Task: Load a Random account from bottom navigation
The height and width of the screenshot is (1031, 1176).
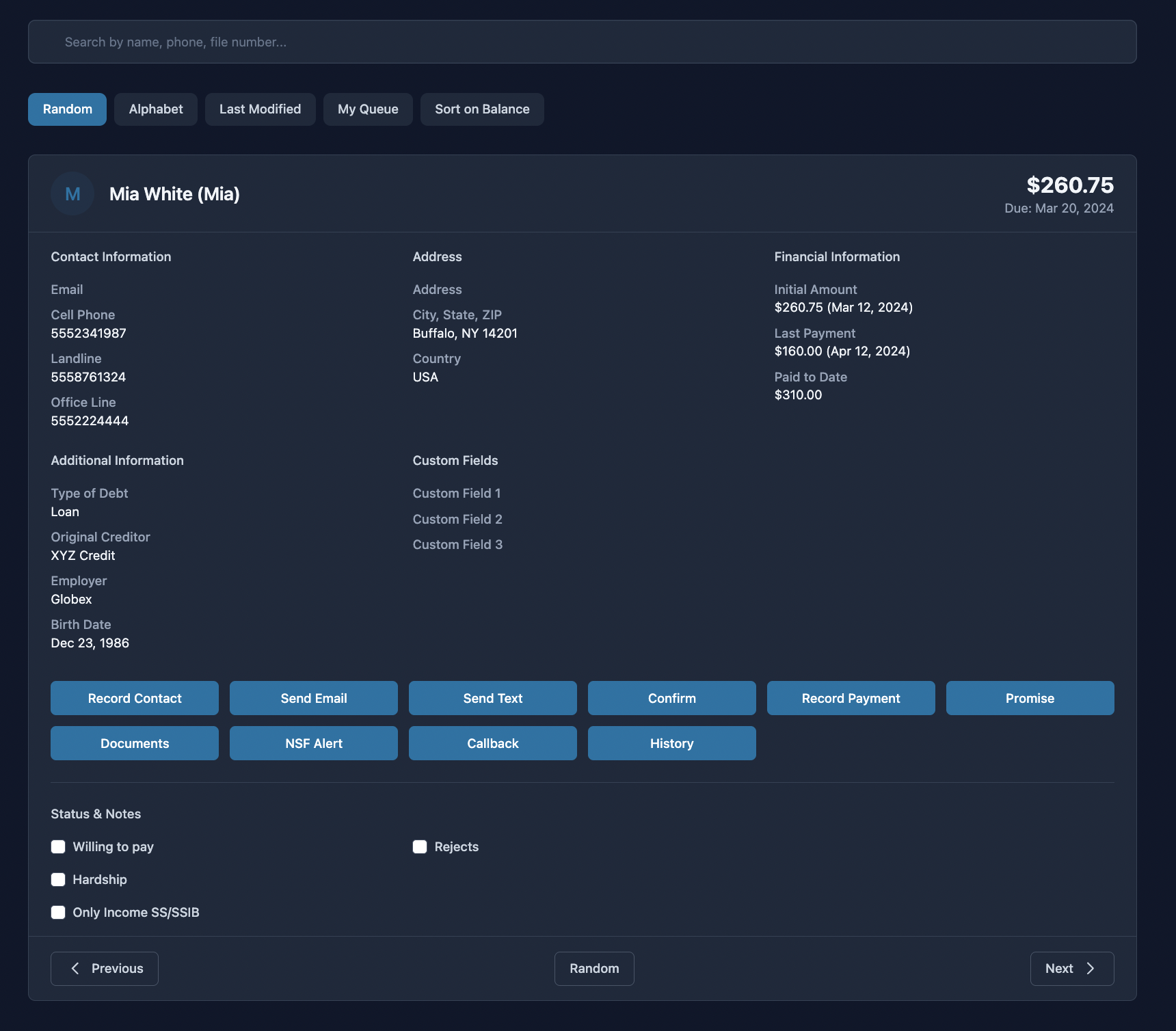Action: click(593, 969)
